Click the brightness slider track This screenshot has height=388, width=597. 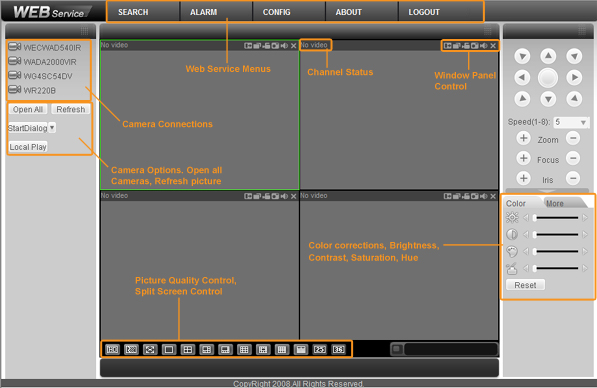point(556,218)
